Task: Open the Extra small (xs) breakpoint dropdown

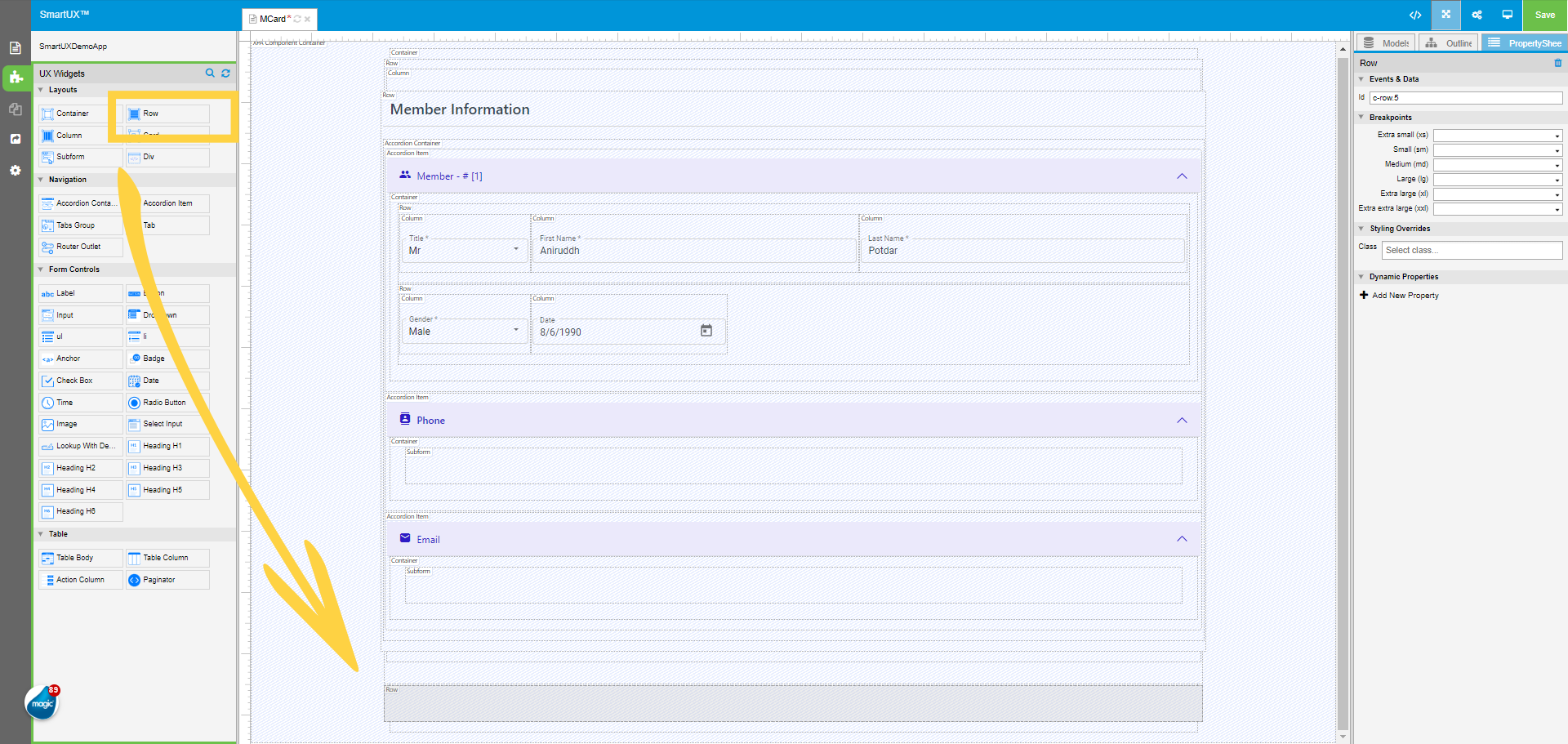Action: point(1557,135)
